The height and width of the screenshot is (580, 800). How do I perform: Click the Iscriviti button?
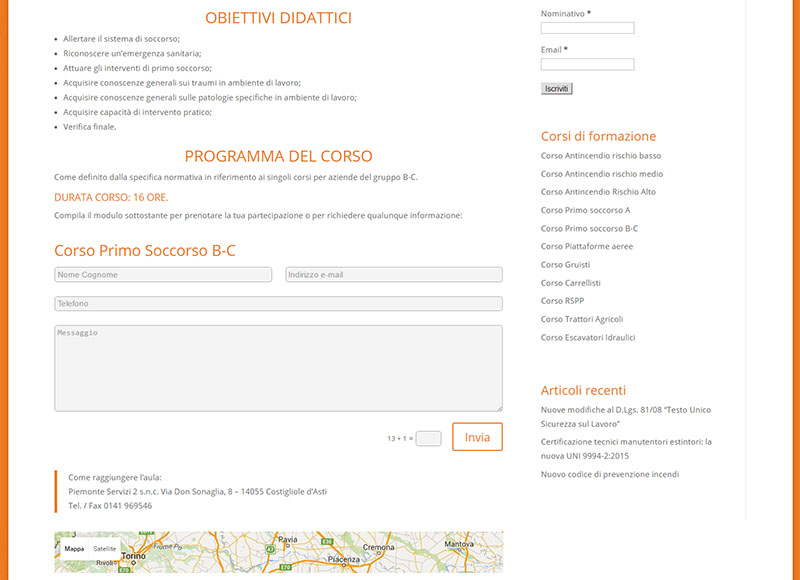556,89
